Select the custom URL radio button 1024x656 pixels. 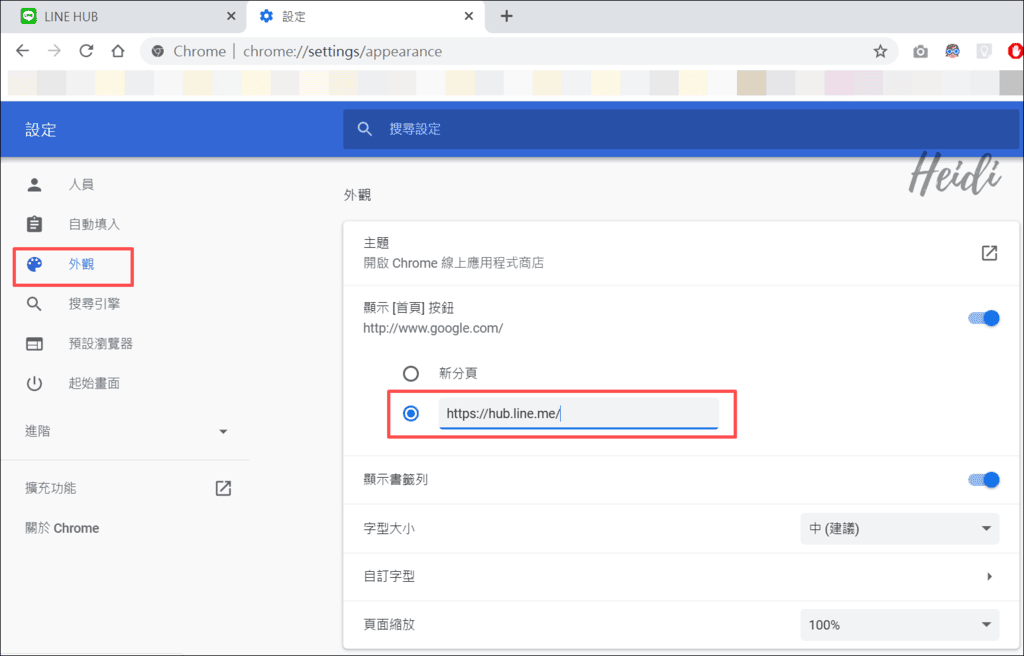[411, 414]
